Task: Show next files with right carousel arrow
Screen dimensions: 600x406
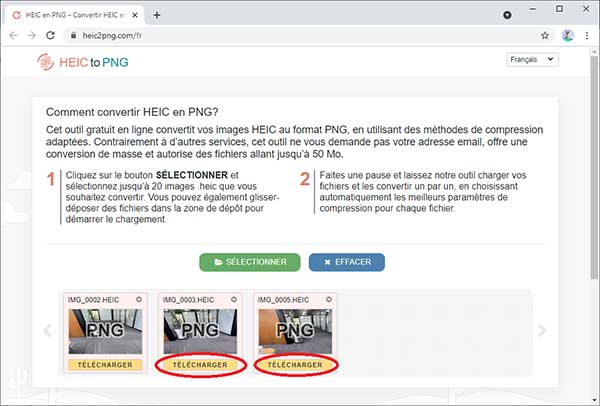Action: [x=542, y=330]
